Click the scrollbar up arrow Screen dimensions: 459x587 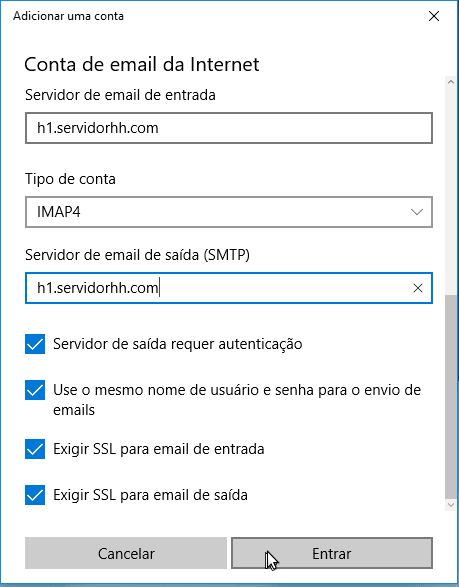click(450, 82)
